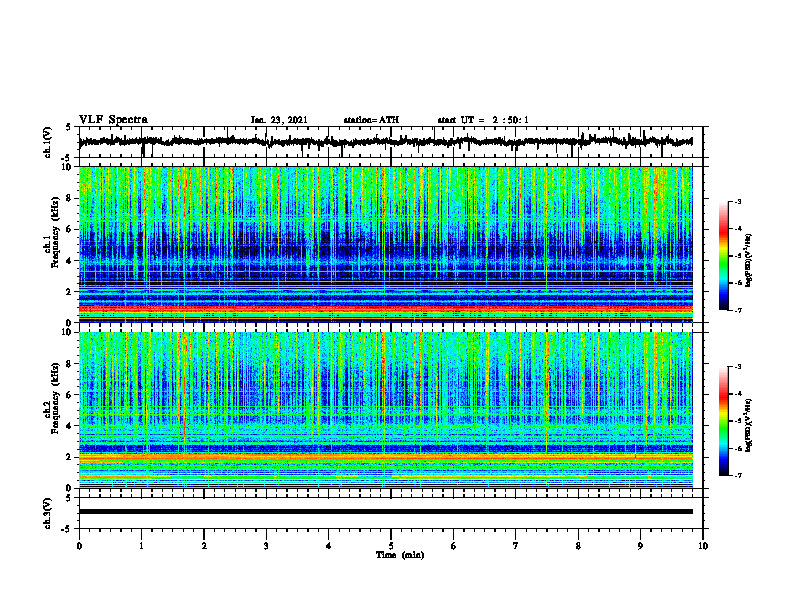The height and width of the screenshot is (612, 792).
Task: Click the -5 tick on ch.1(V) axis
Action: pos(66,157)
